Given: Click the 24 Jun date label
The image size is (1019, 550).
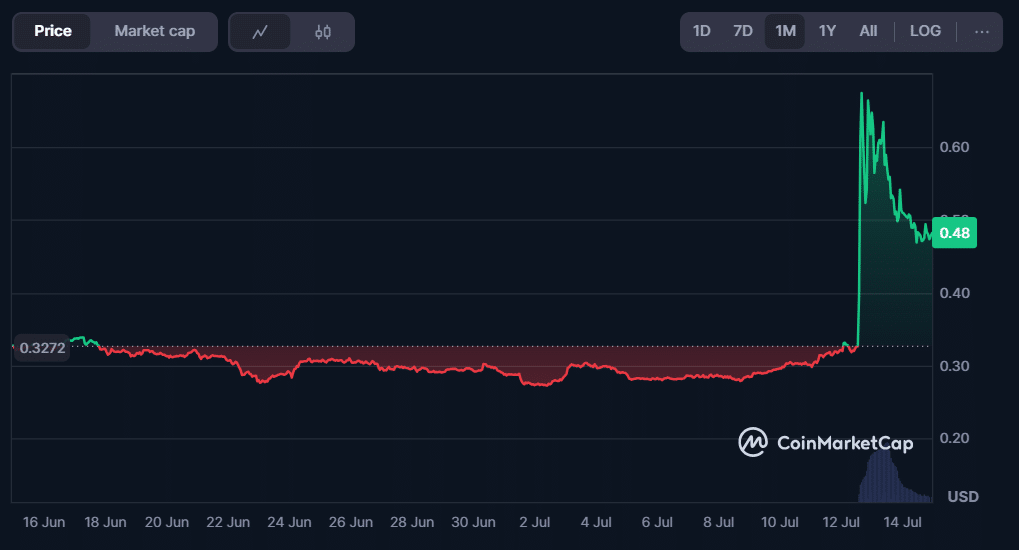Looking at the screenshot, I should [x=289, y=522].
